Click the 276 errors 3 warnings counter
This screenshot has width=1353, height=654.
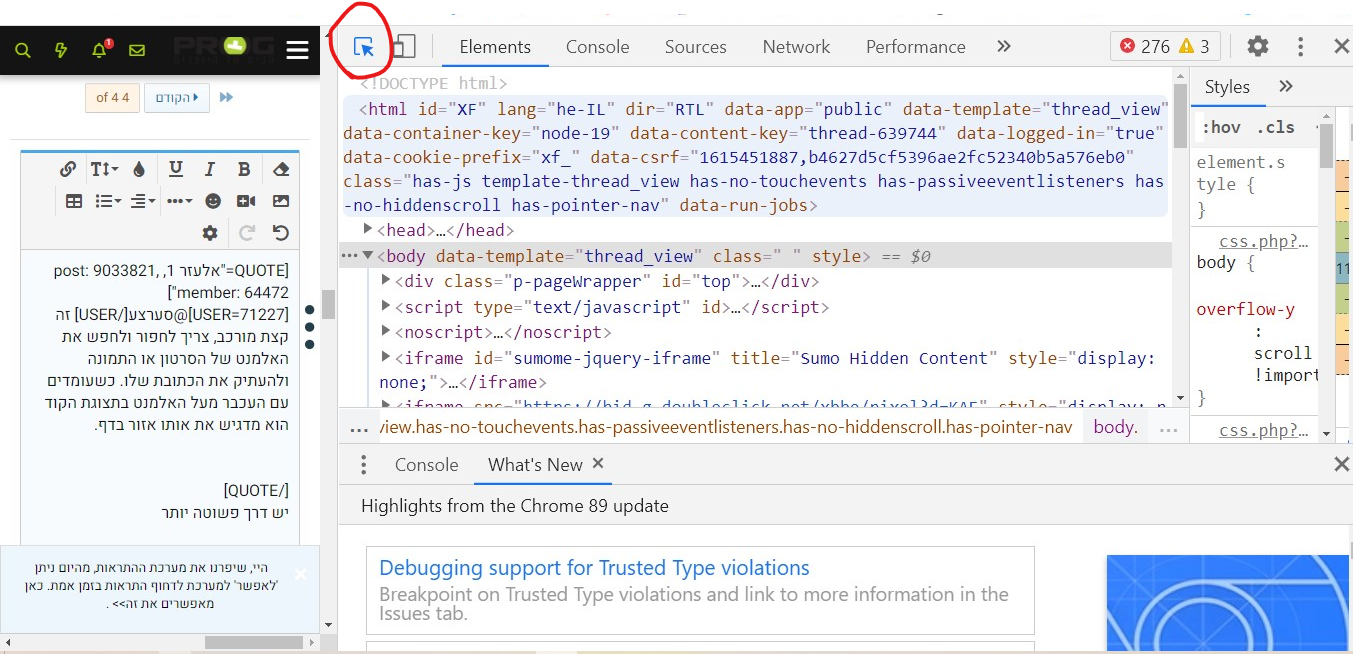point(1165,46)
